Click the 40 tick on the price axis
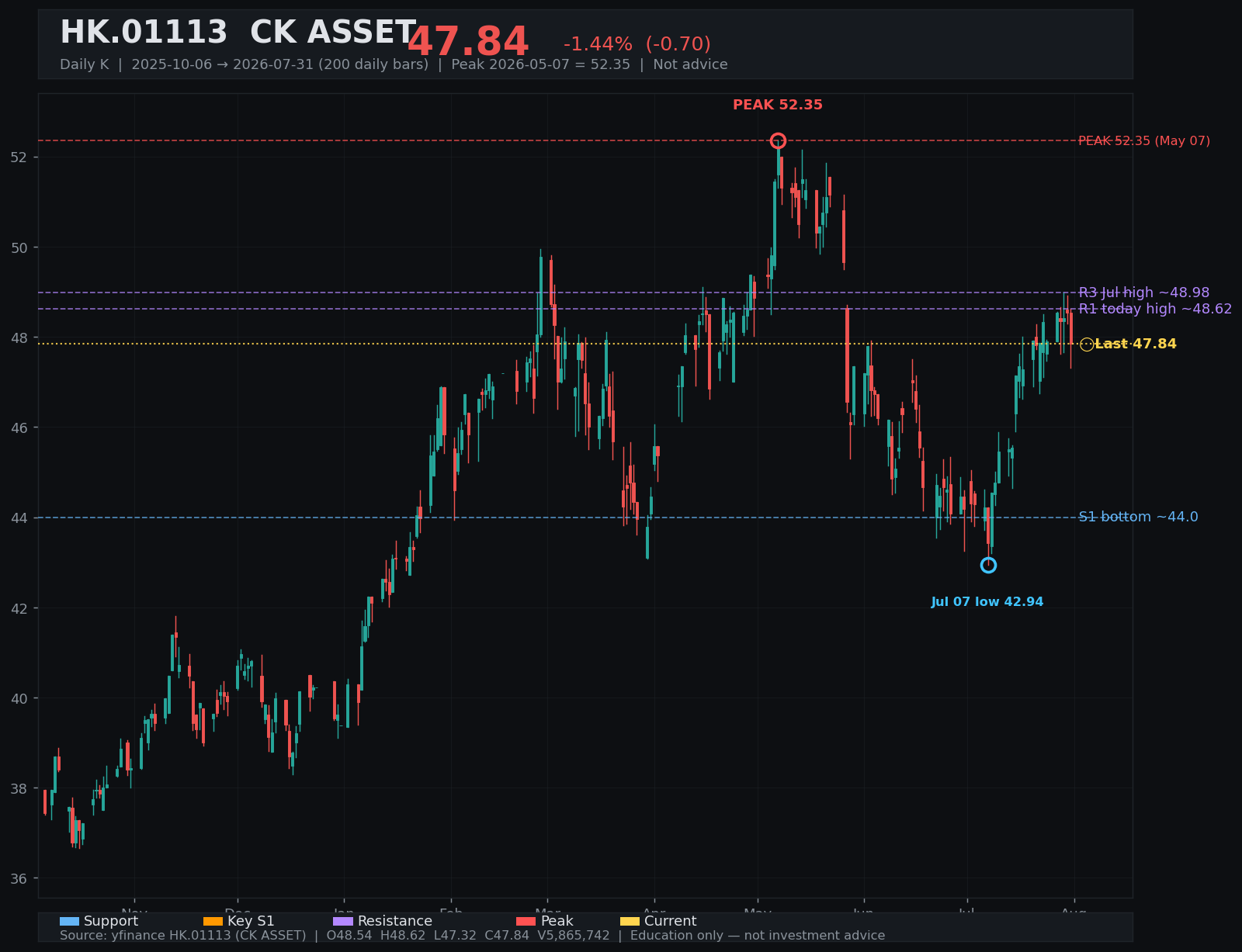The height and width of the screenshot is (952, 1242). point(18,698)
